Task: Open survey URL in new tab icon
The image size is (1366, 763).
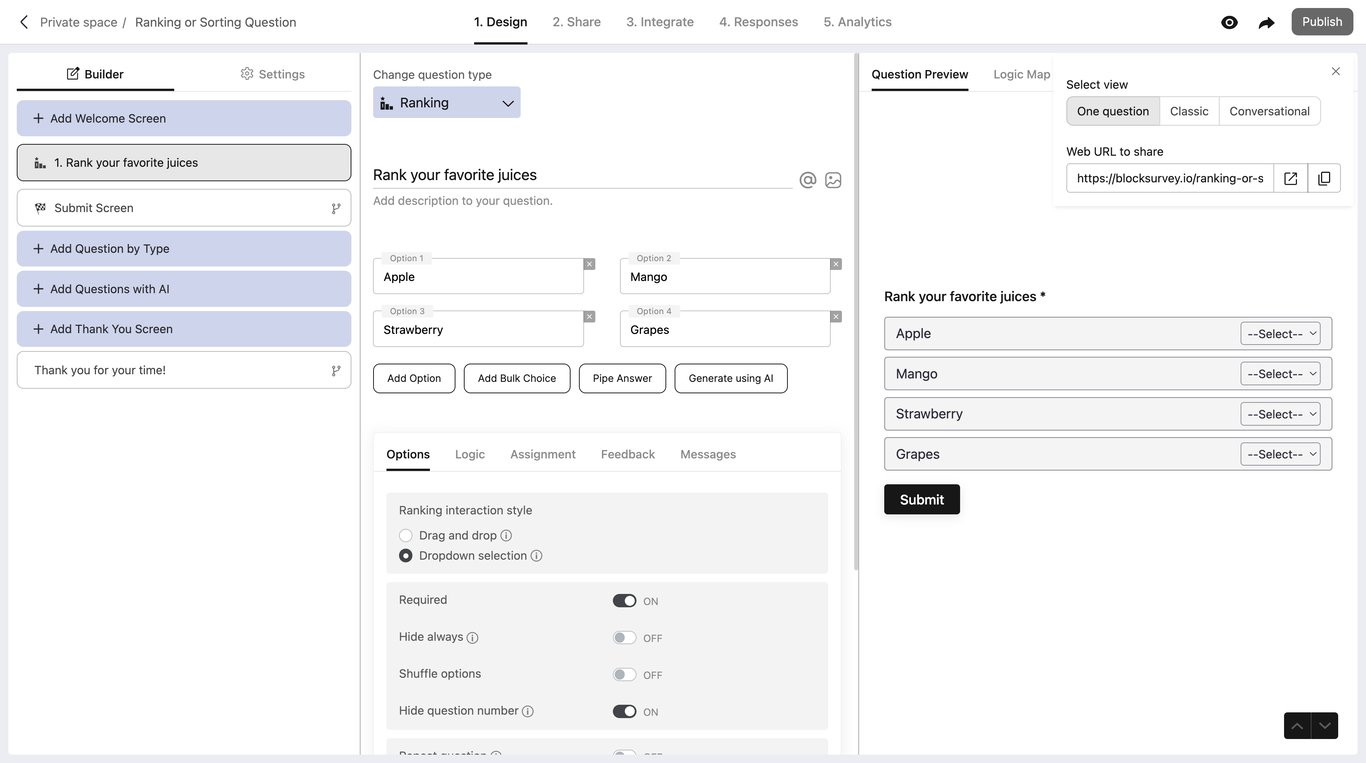Action: 1291,178
